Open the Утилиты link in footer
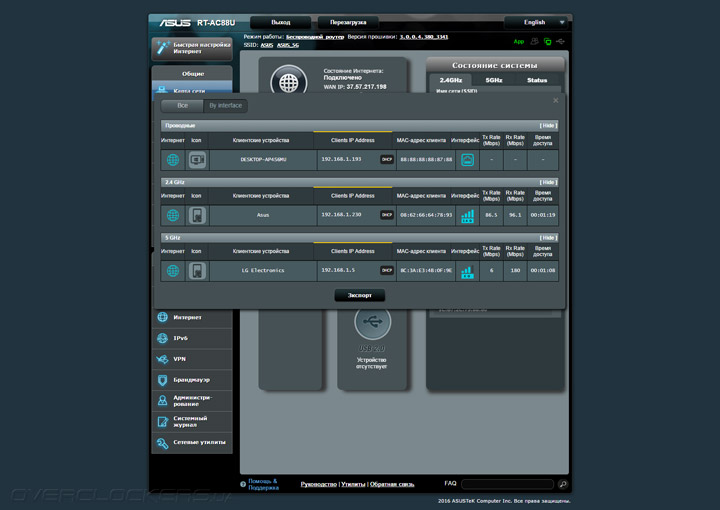720x510 pixels. 353,484
